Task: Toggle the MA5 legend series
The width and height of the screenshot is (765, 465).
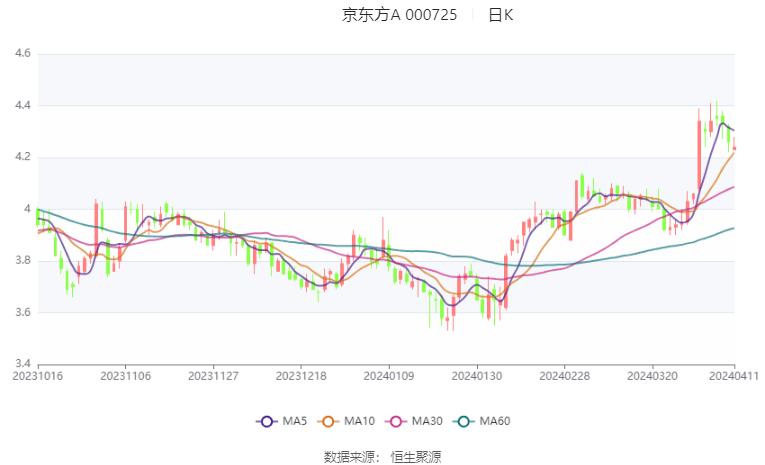Action: [282, 421]
